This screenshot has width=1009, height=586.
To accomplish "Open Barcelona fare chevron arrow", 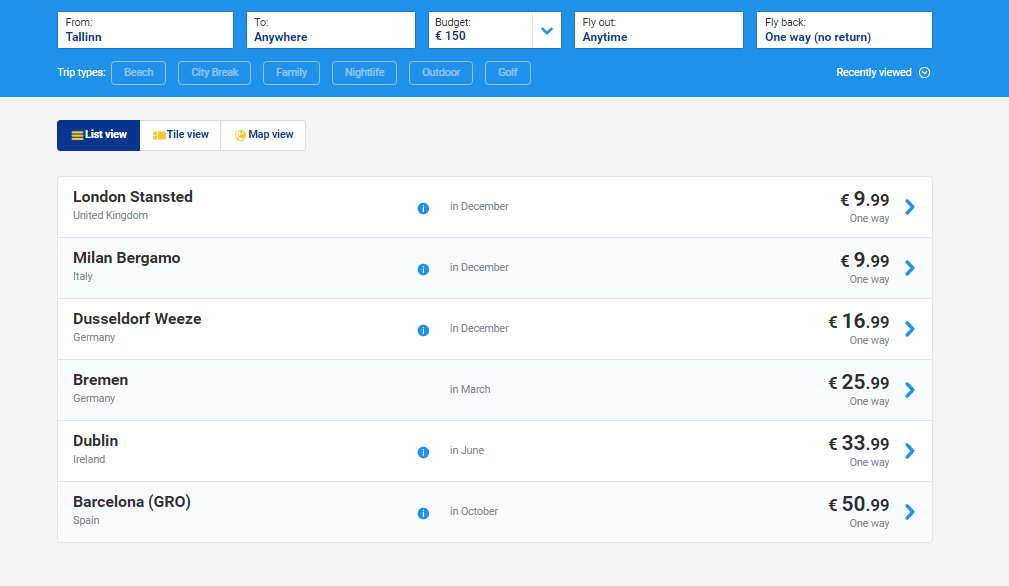I will coord(909,512).
